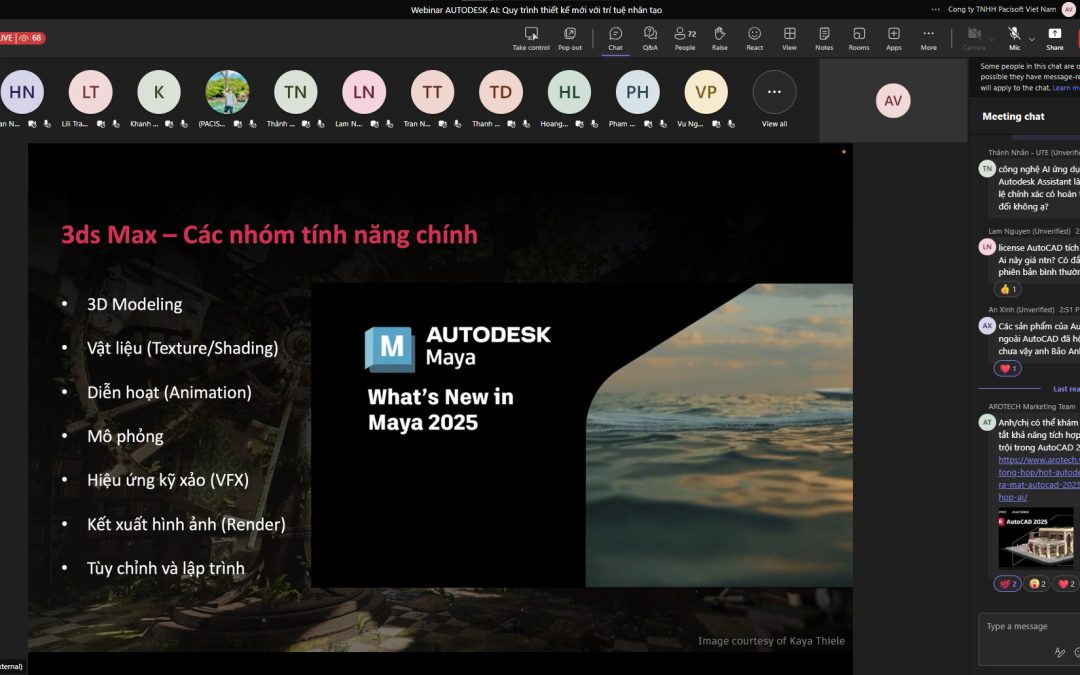The width and height of the screenshot is (1080, 675).
Task: Open the React emoji menu
Action: 754,39
